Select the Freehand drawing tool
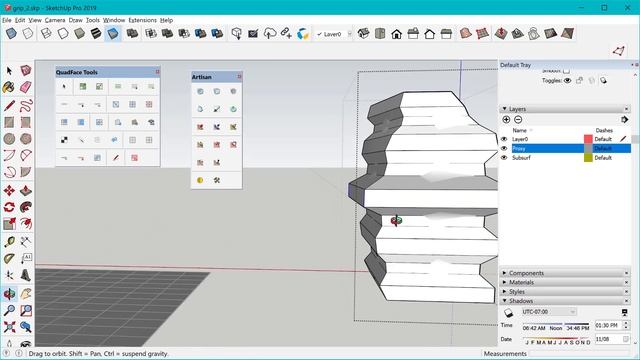Screen dimensions: 640x360 click(26, 106)
